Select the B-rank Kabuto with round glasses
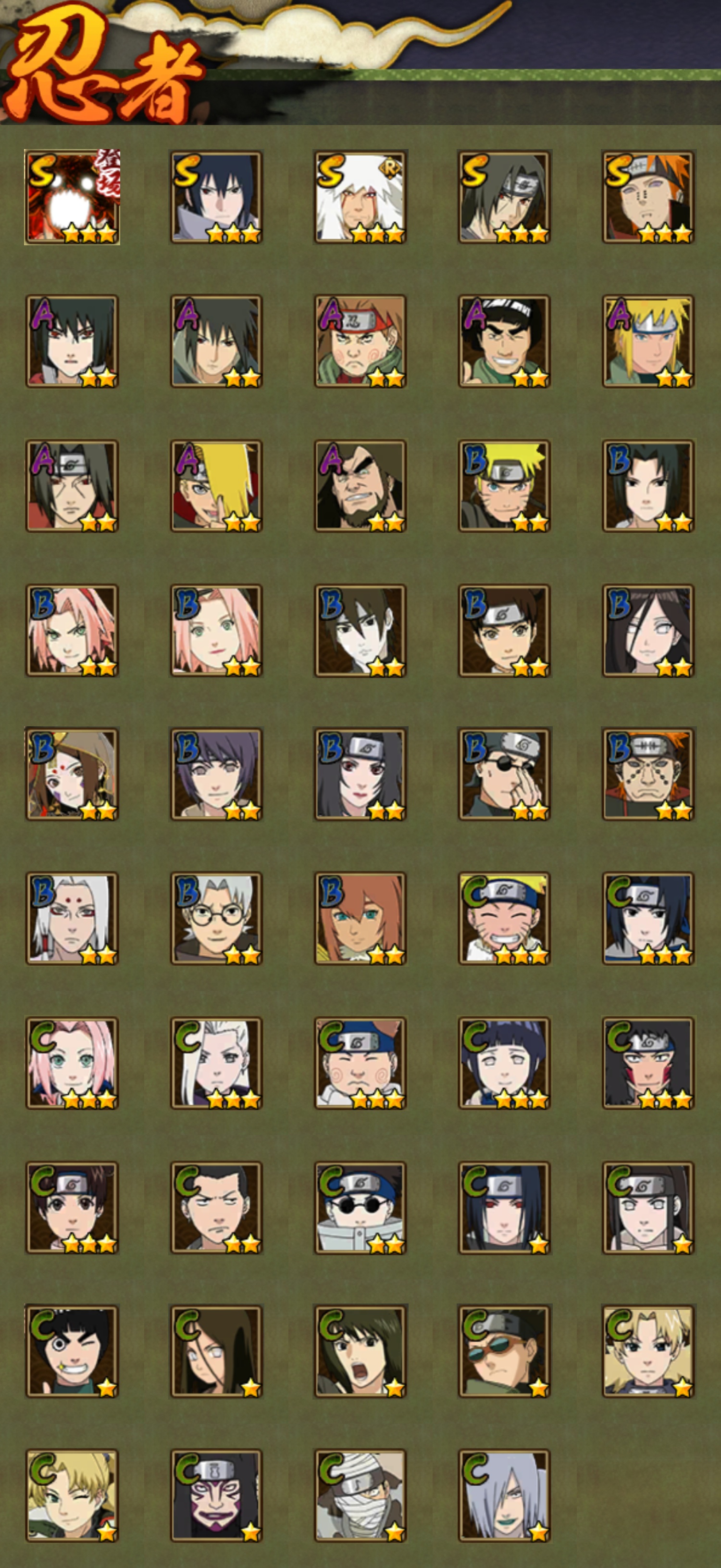 coord(216,919)
